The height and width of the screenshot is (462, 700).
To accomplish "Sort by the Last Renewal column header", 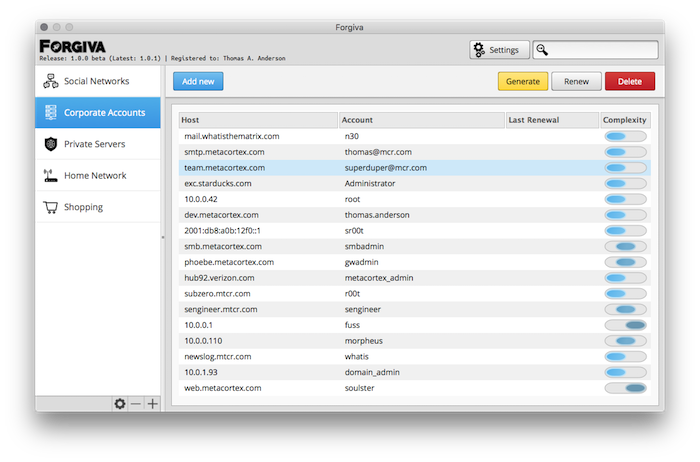I will point(552,120).
